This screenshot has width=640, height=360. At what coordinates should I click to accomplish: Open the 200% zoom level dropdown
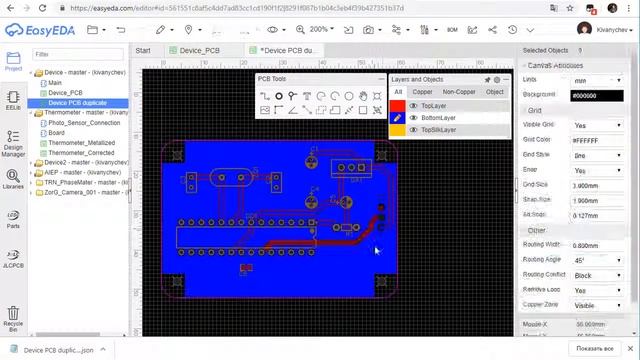coord(322,29)
